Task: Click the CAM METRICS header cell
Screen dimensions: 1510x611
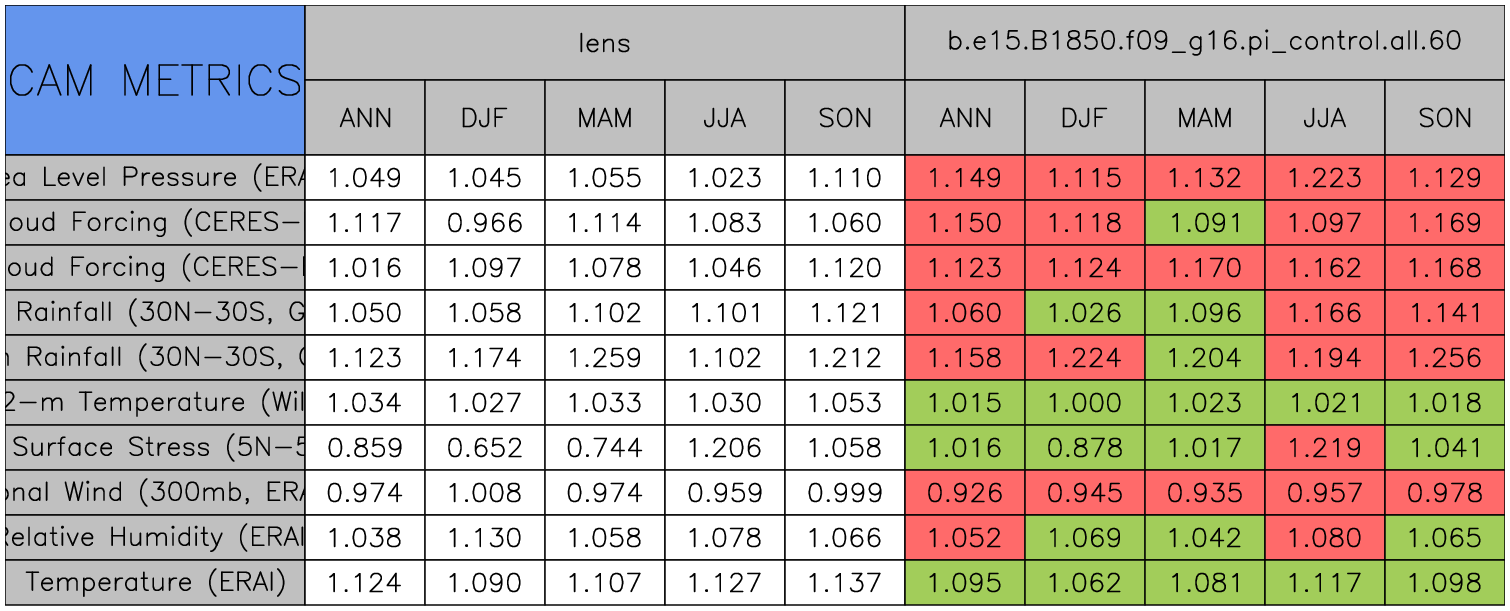Action: point(155,80)
